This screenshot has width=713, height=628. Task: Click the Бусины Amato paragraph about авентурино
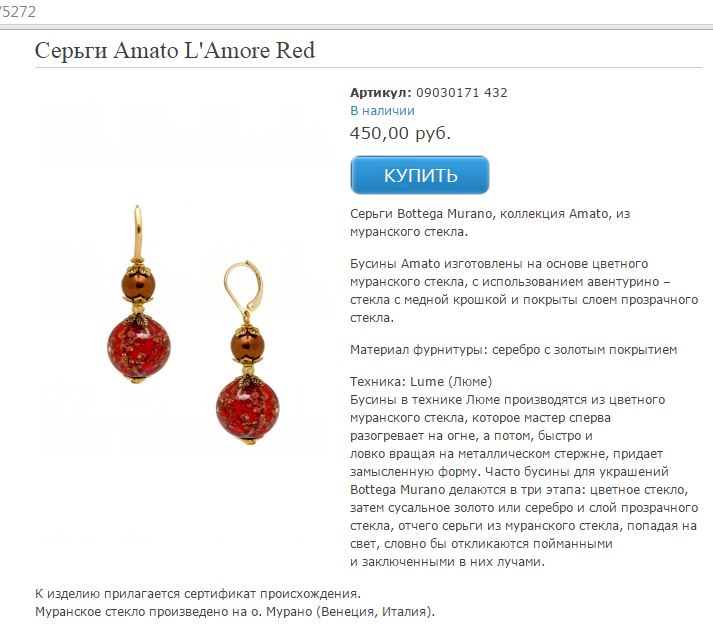click(x=524, y=291)
